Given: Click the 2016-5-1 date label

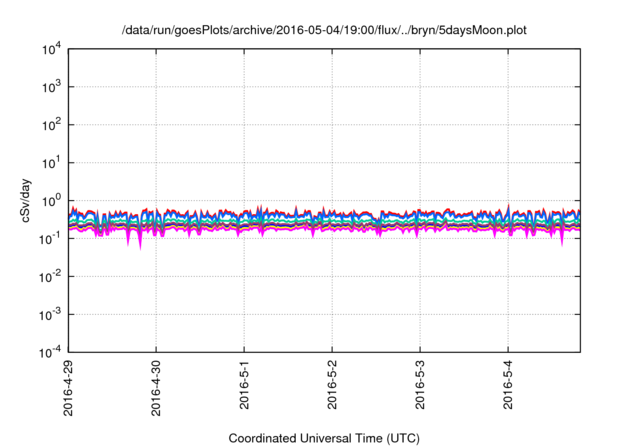Looking at the screenshot, I should pos(244,384).
